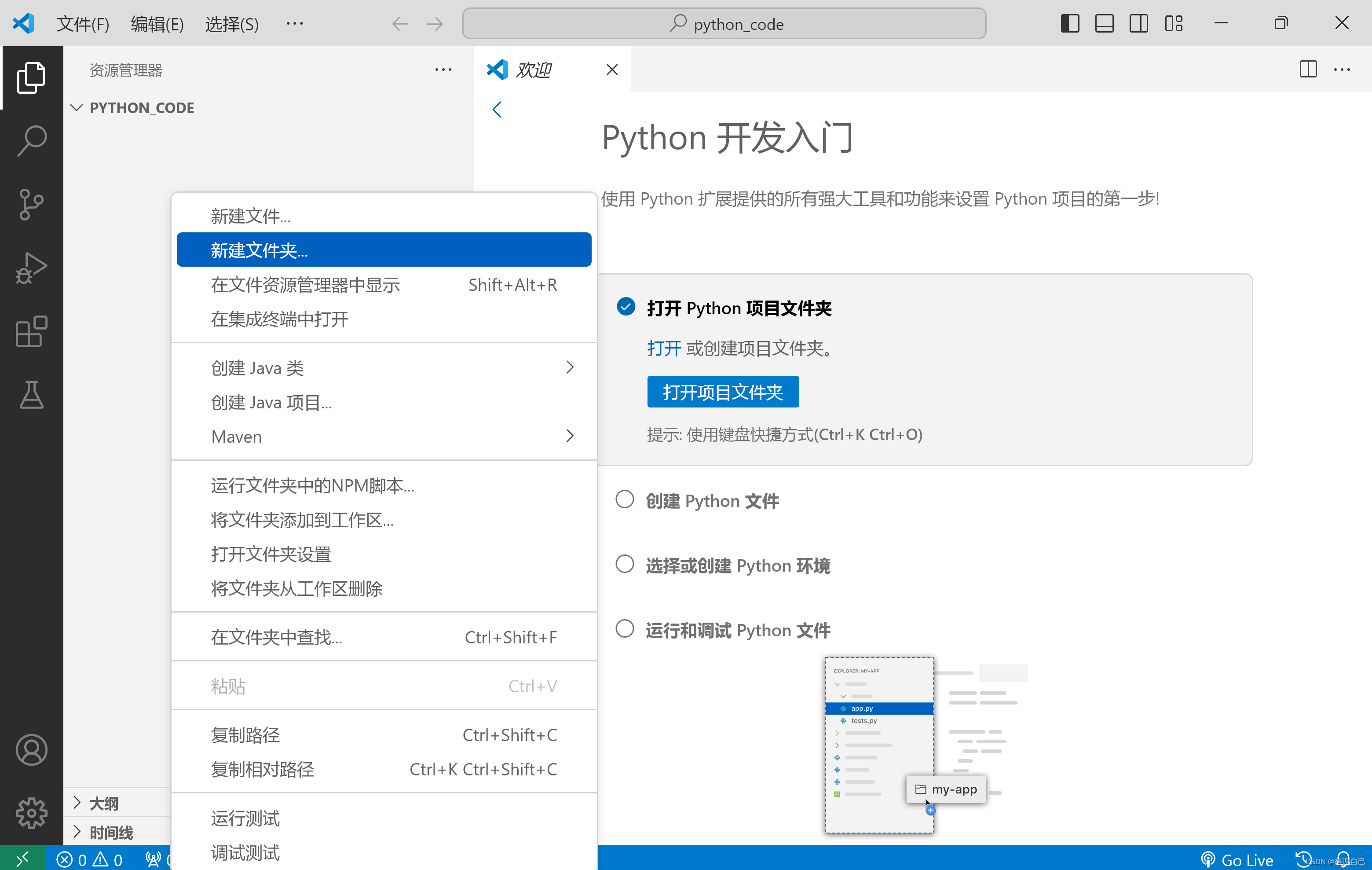Click the Manage gear icon
1372x870 pixels.
(x=31, y=812)
